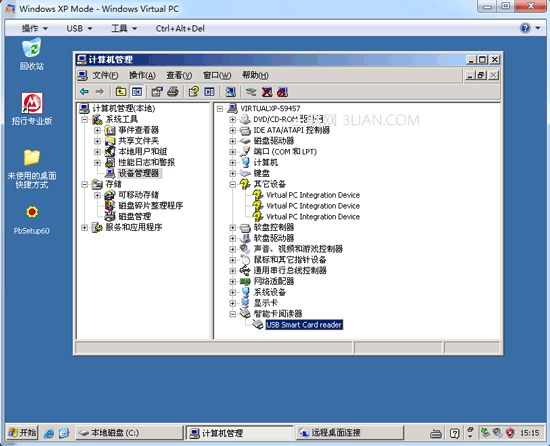Switch to 远程桌面连接 taskbar button
Viewport: 550px width, 446px height.
[x=350, y=433]
